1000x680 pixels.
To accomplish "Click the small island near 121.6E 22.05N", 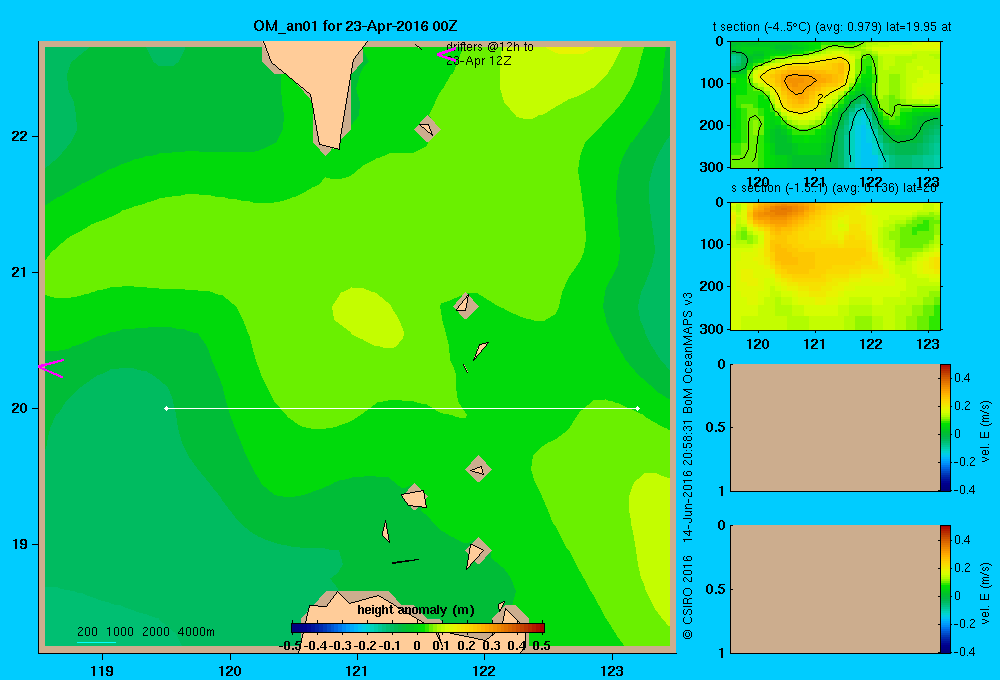I will point(427,128).
